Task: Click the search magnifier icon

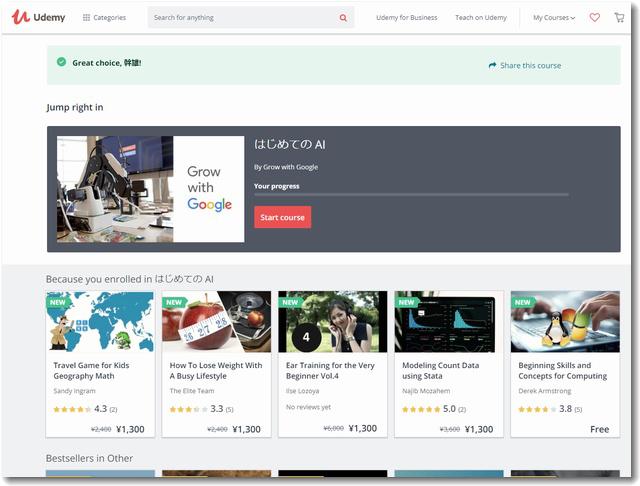Action: point(343,18)
